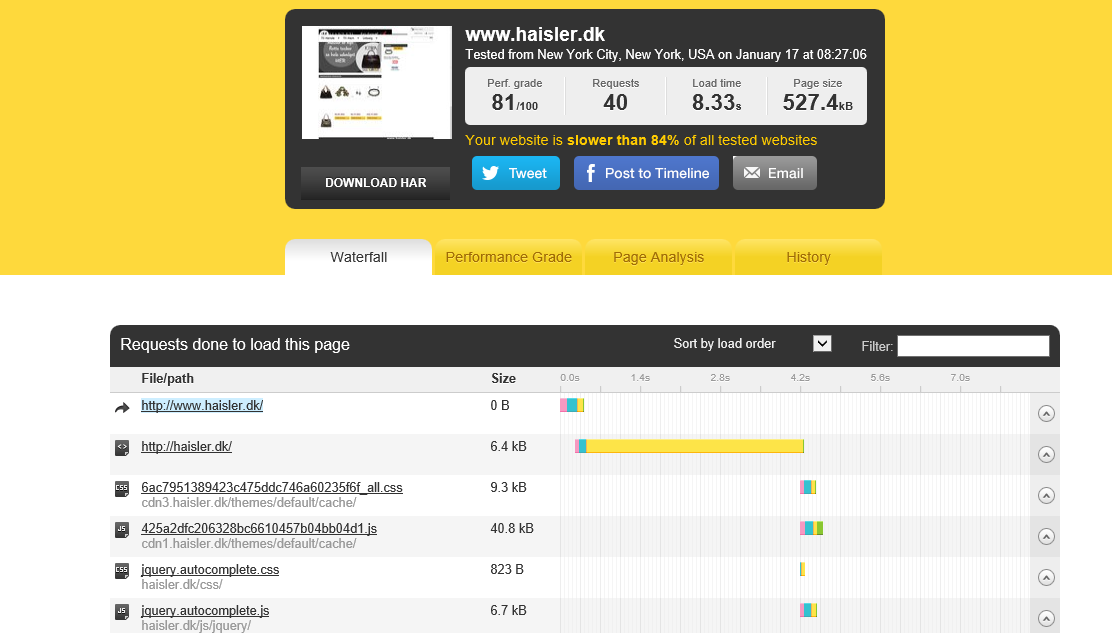Click the 5.6s timeline axis label

(x=880, y=378)
